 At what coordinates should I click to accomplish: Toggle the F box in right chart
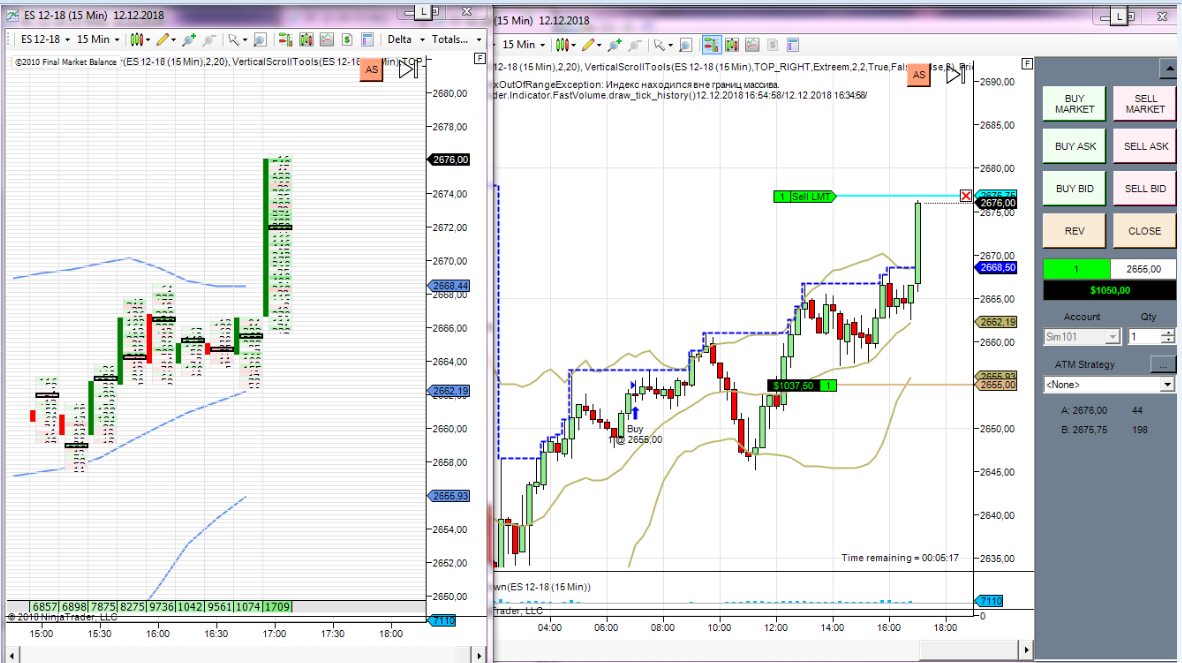[1027, 63]
